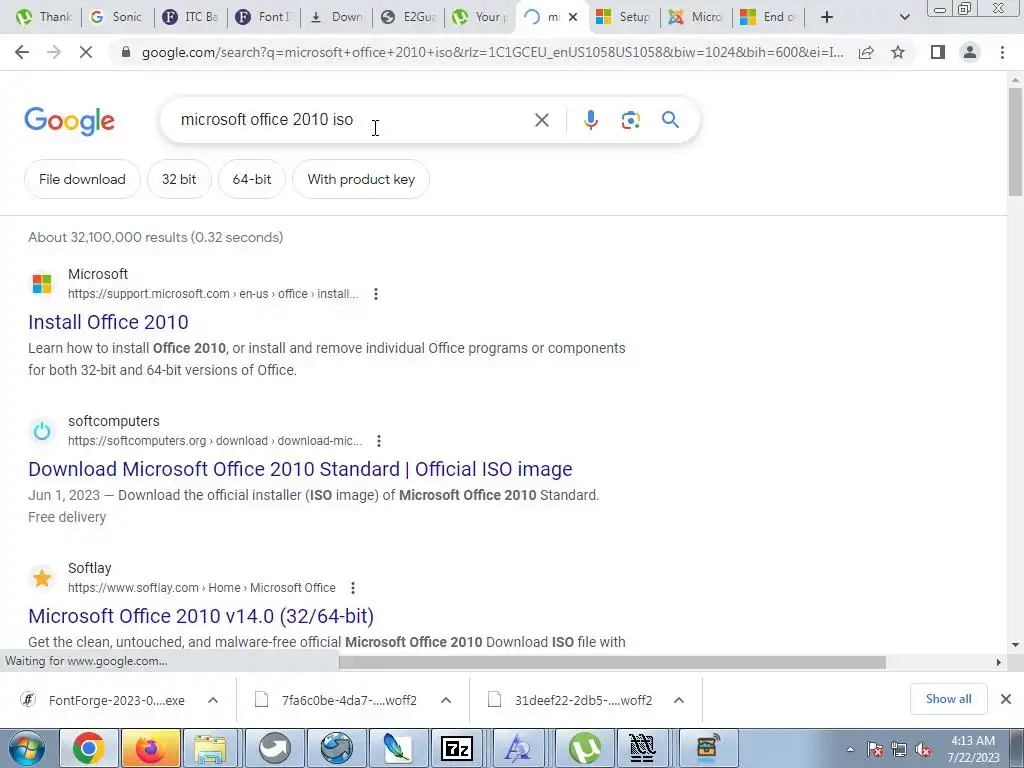Switch to the End o tab
The image size is (1024, 768).
coord(768,17)
